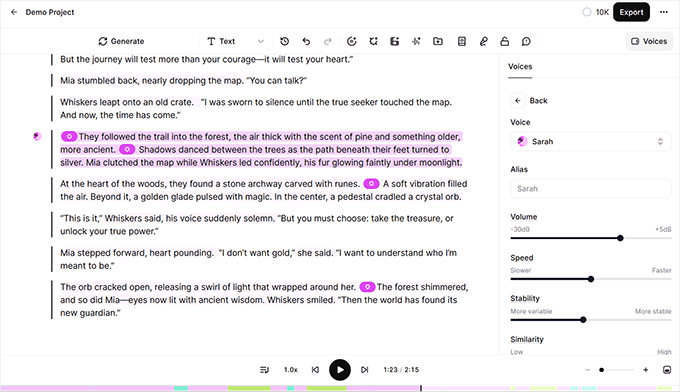Adjust the Stability slider handle
This screenshot has width=680, height=392.
583,320
